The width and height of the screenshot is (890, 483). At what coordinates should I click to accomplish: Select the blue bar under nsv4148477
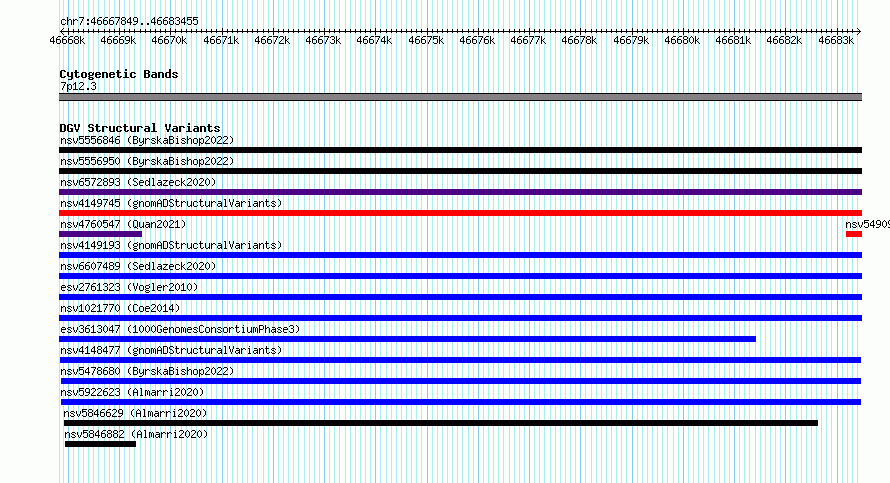coord(460,360)
